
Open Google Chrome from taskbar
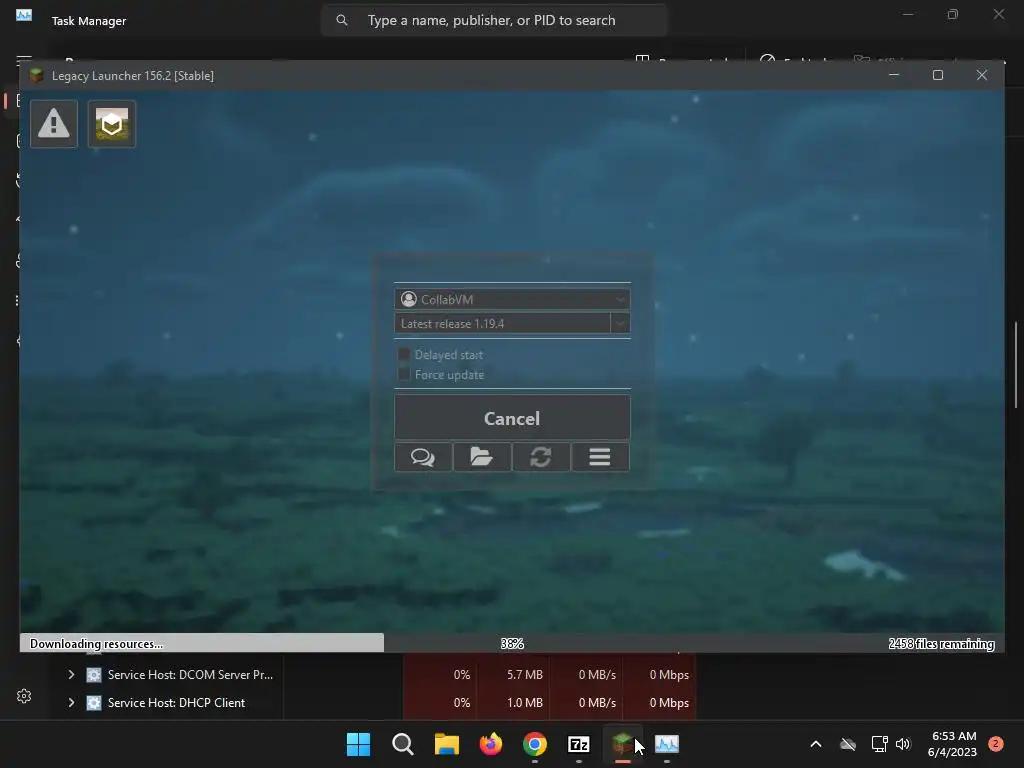(x=535, y=744)
